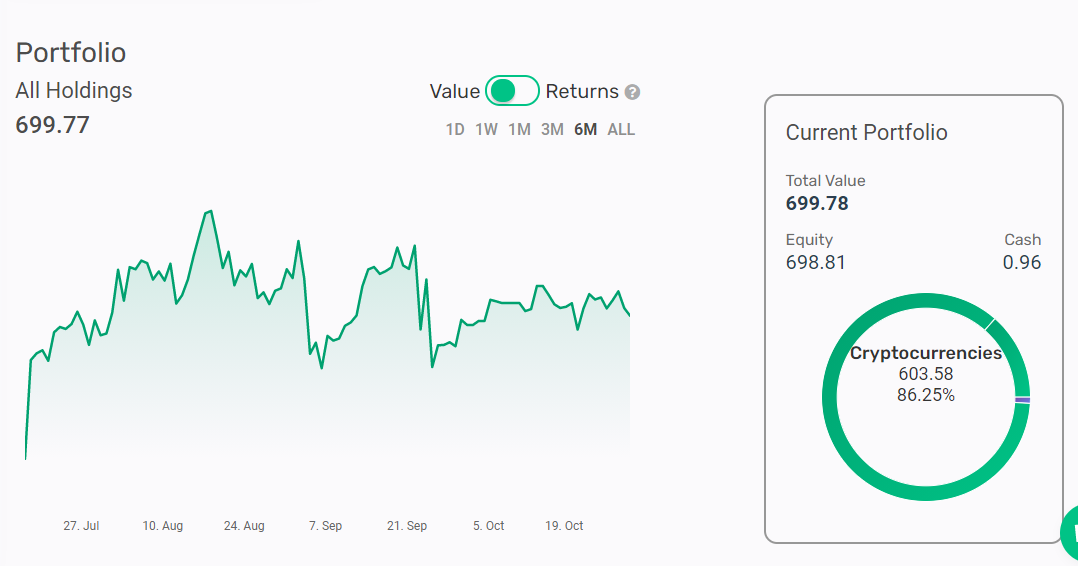Open the green chat widget icon

point(1070,533)
